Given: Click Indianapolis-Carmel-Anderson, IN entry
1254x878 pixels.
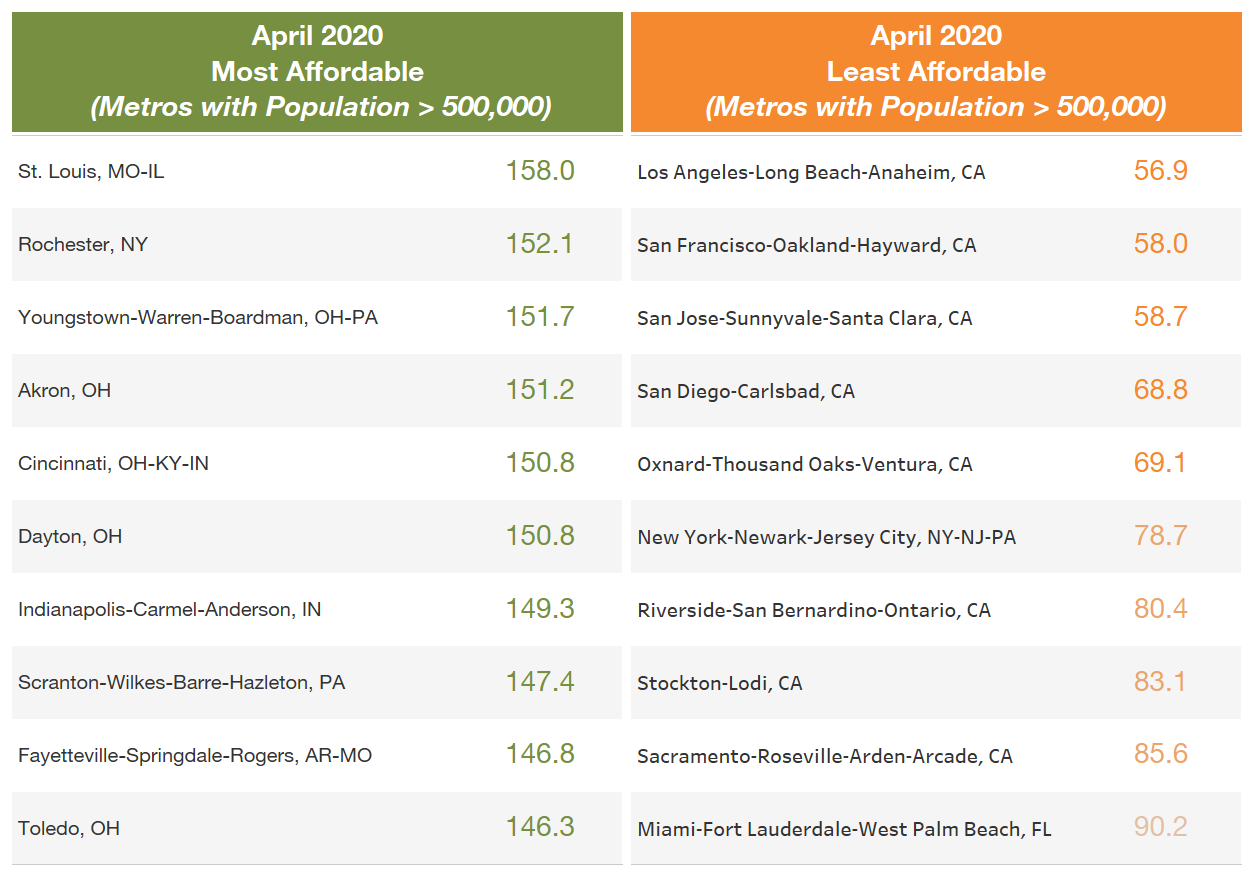Looking at the screenshot, I should pyautogui.click(x=170, y=610).
